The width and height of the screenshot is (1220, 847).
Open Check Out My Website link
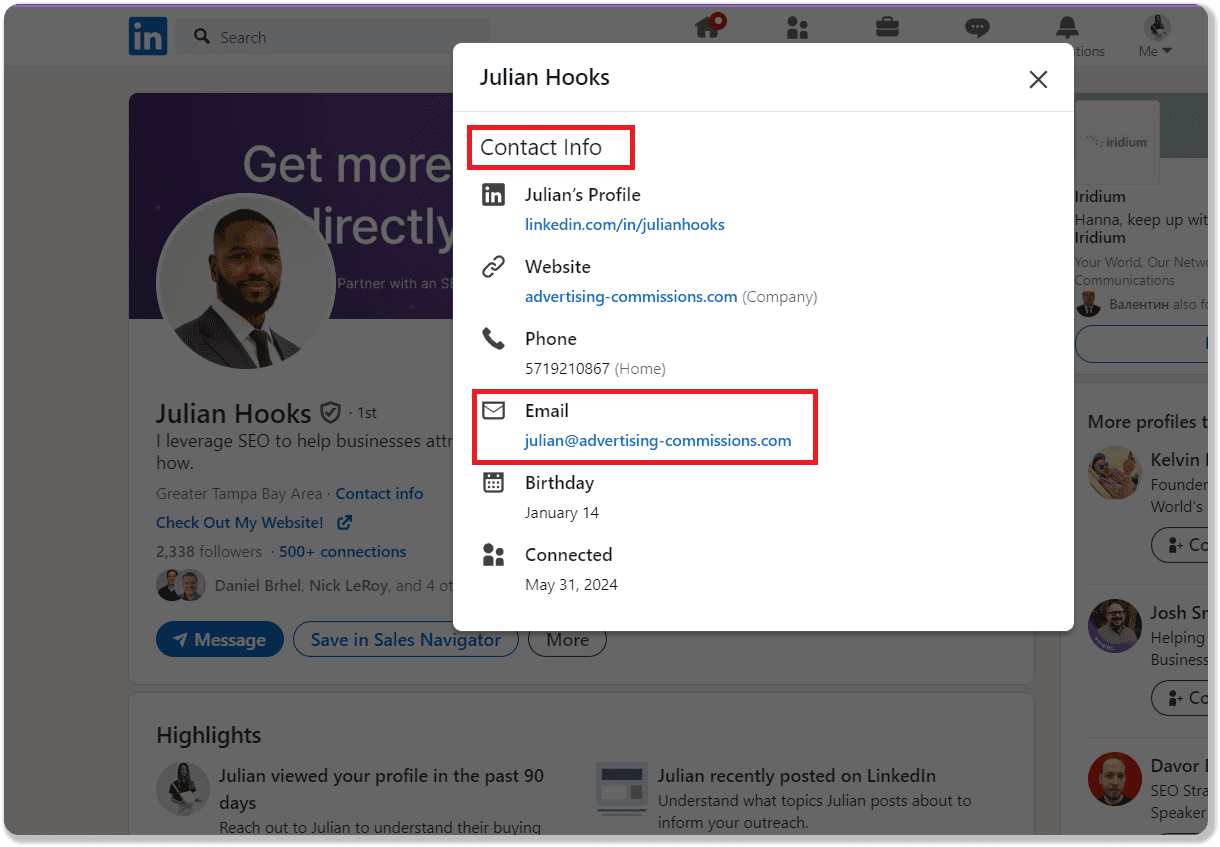coord(240,522)
